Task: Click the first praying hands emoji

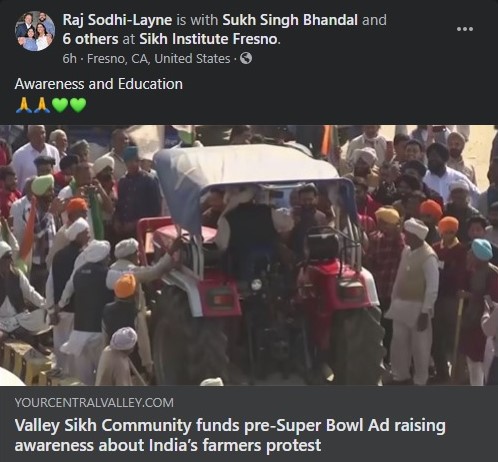Action: [24, 105]
